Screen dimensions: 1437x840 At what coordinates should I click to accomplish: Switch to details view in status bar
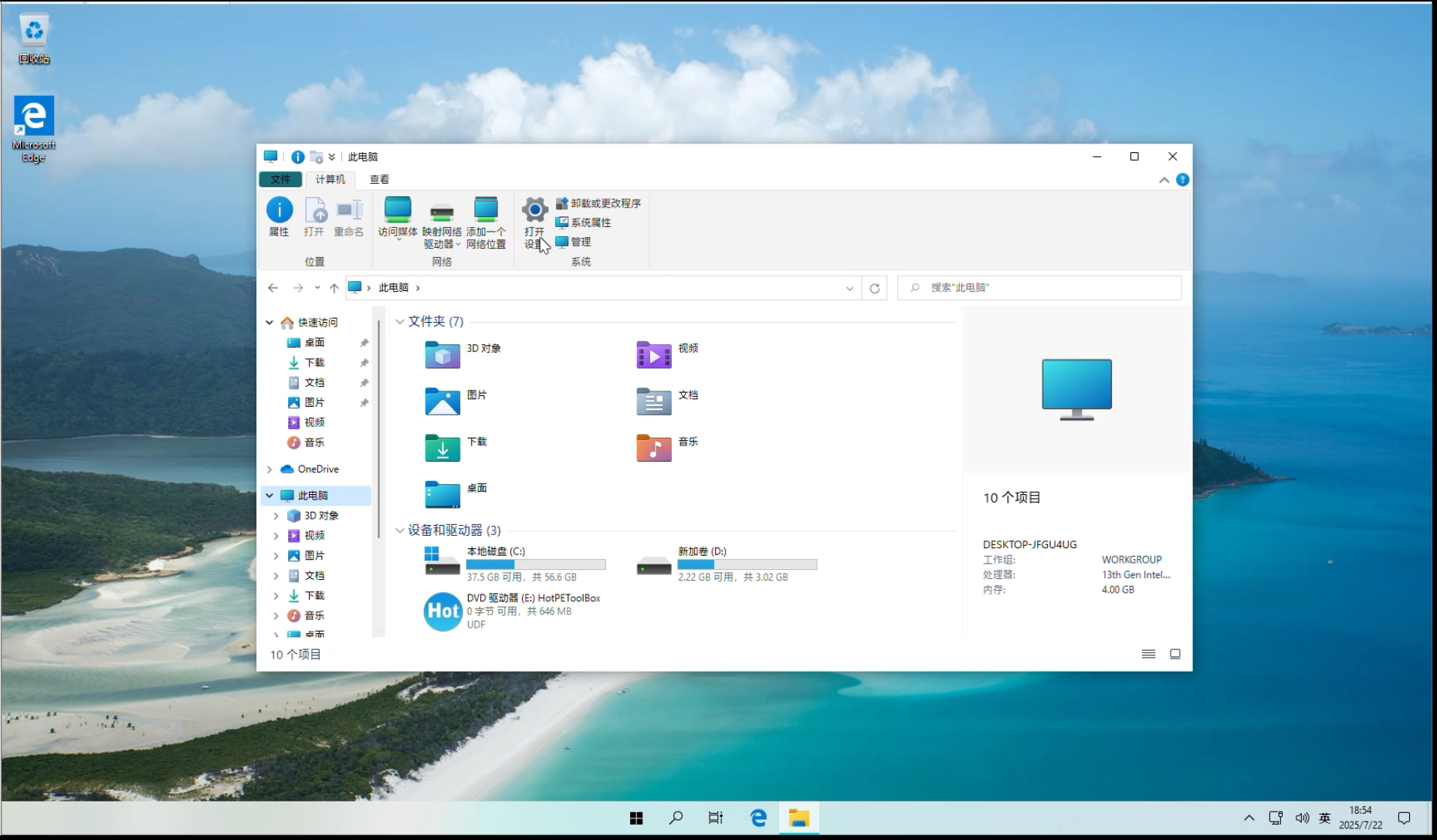(x=1148, y=654)
